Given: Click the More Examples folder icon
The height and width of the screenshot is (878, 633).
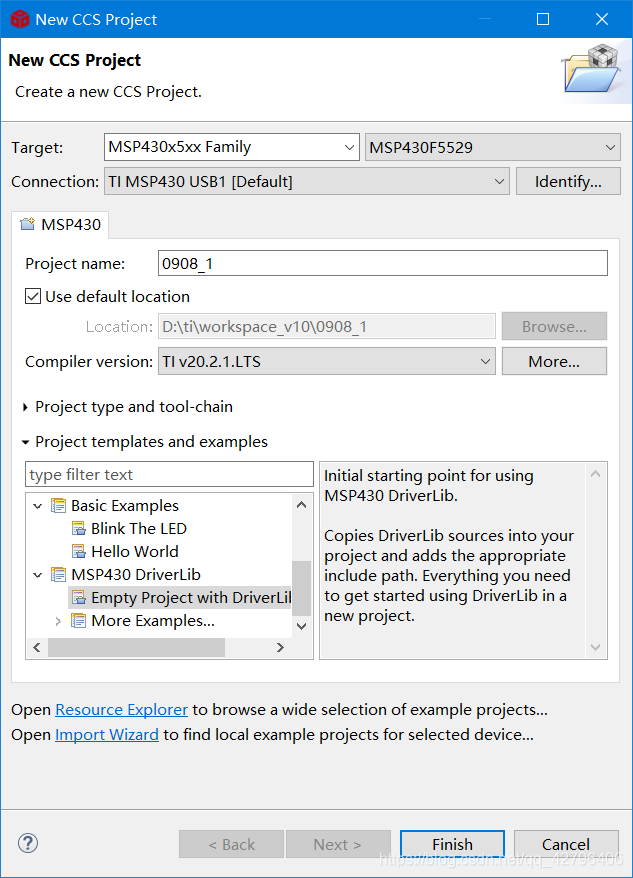Looking at the screenshot, I should coord(79,621).
